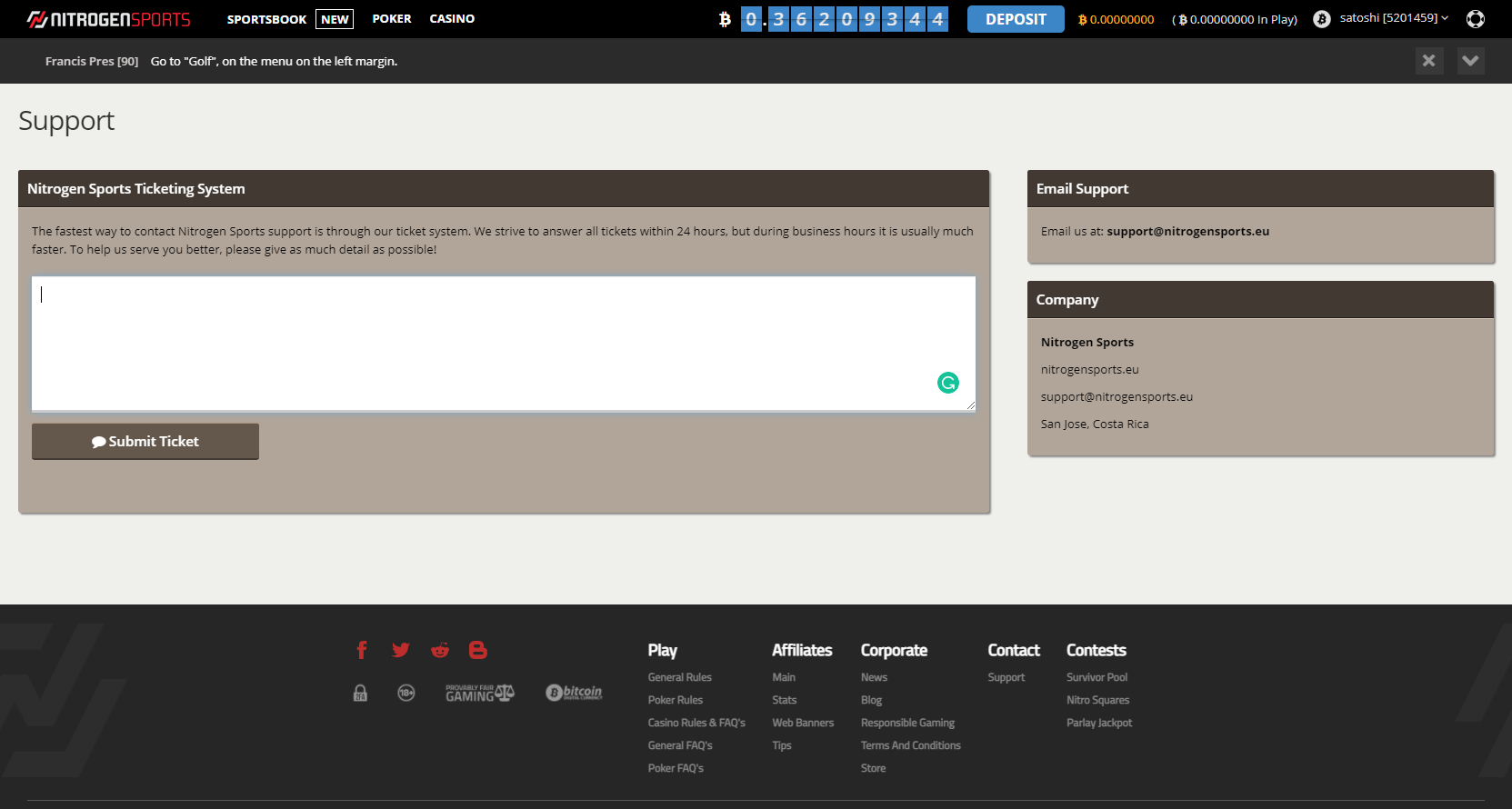The image size is (1512, 809).
Task: Click support@nitrogensports.eu in Company panel
Action: pyautogui.click(x=1116, y=396)
